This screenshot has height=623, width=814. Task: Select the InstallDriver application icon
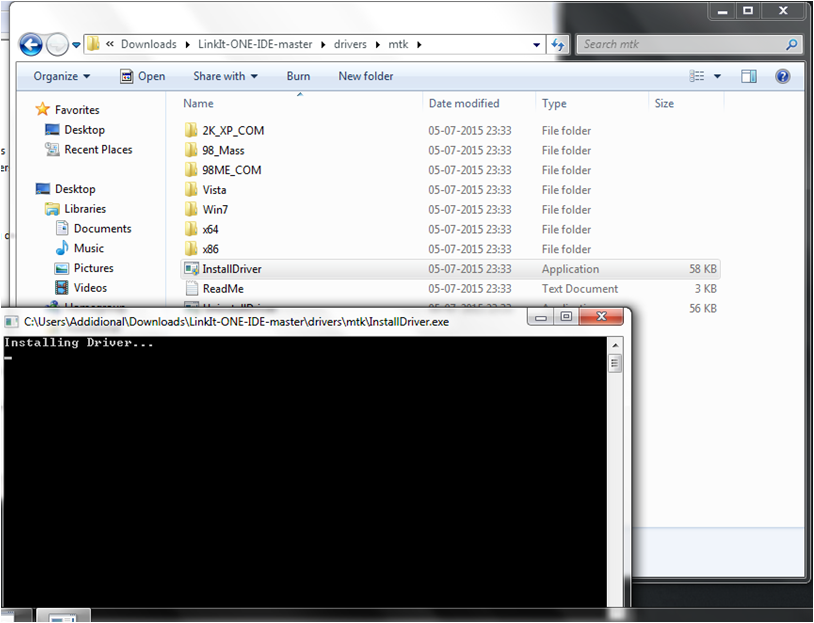pyautogui.click(x=192, y=268)
